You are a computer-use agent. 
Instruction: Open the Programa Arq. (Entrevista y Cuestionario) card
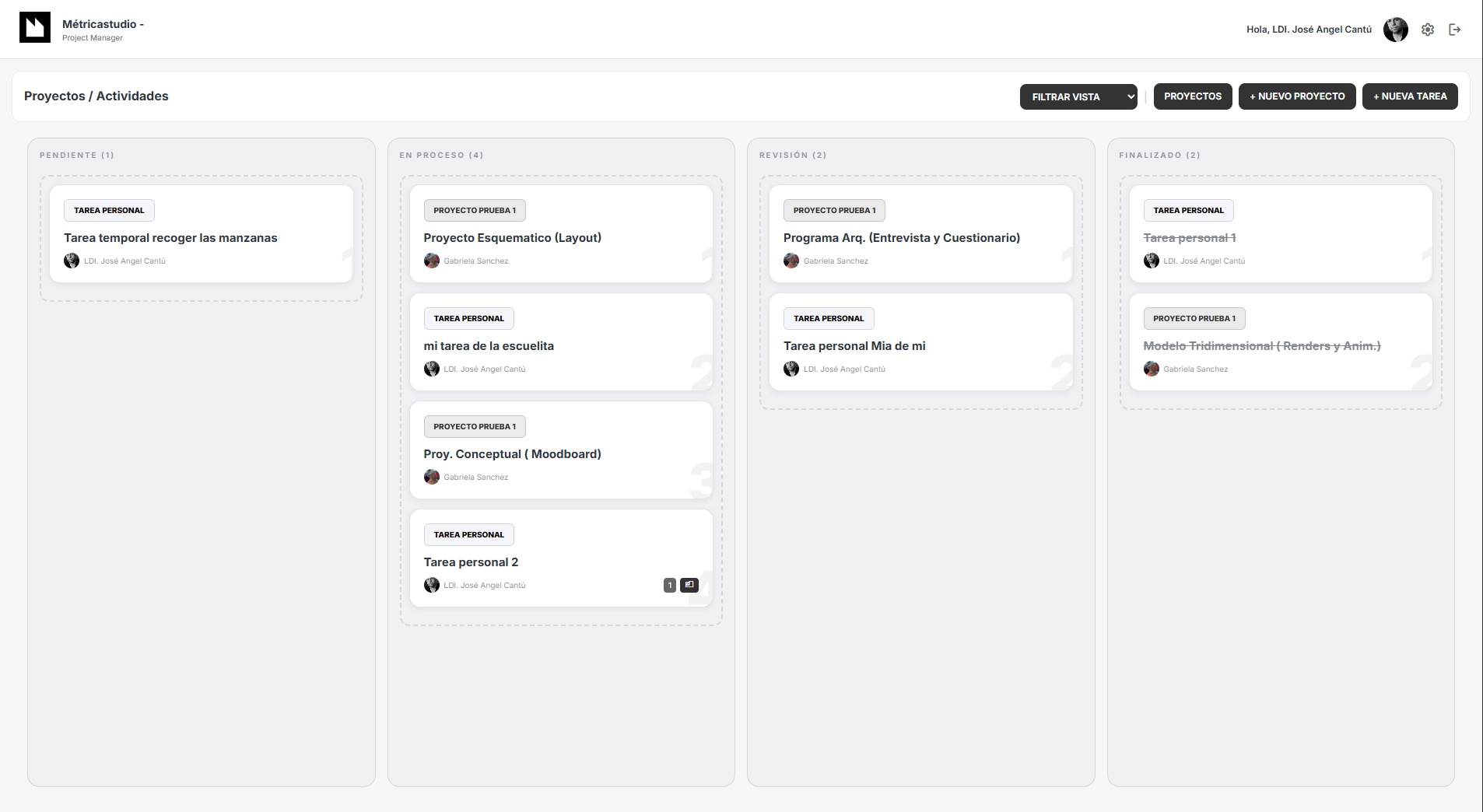coord(901,238)
